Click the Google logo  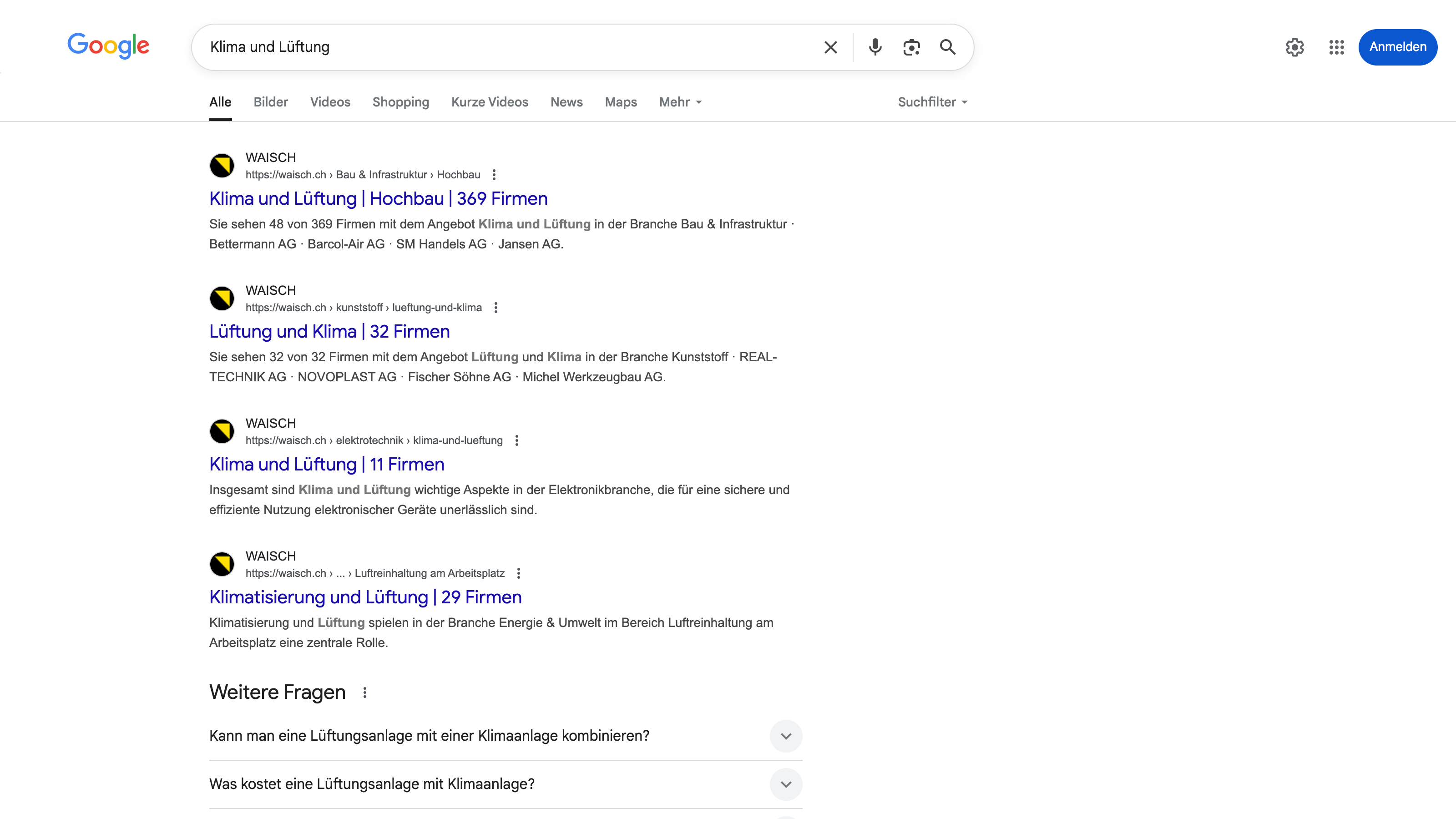pyautogui.click(x=108, y=46)
